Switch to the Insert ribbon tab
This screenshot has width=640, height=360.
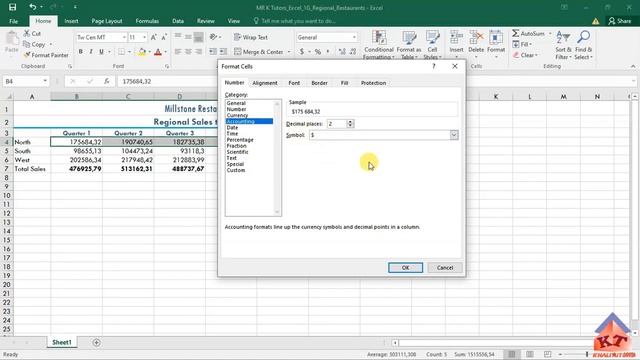coord(71,21)
